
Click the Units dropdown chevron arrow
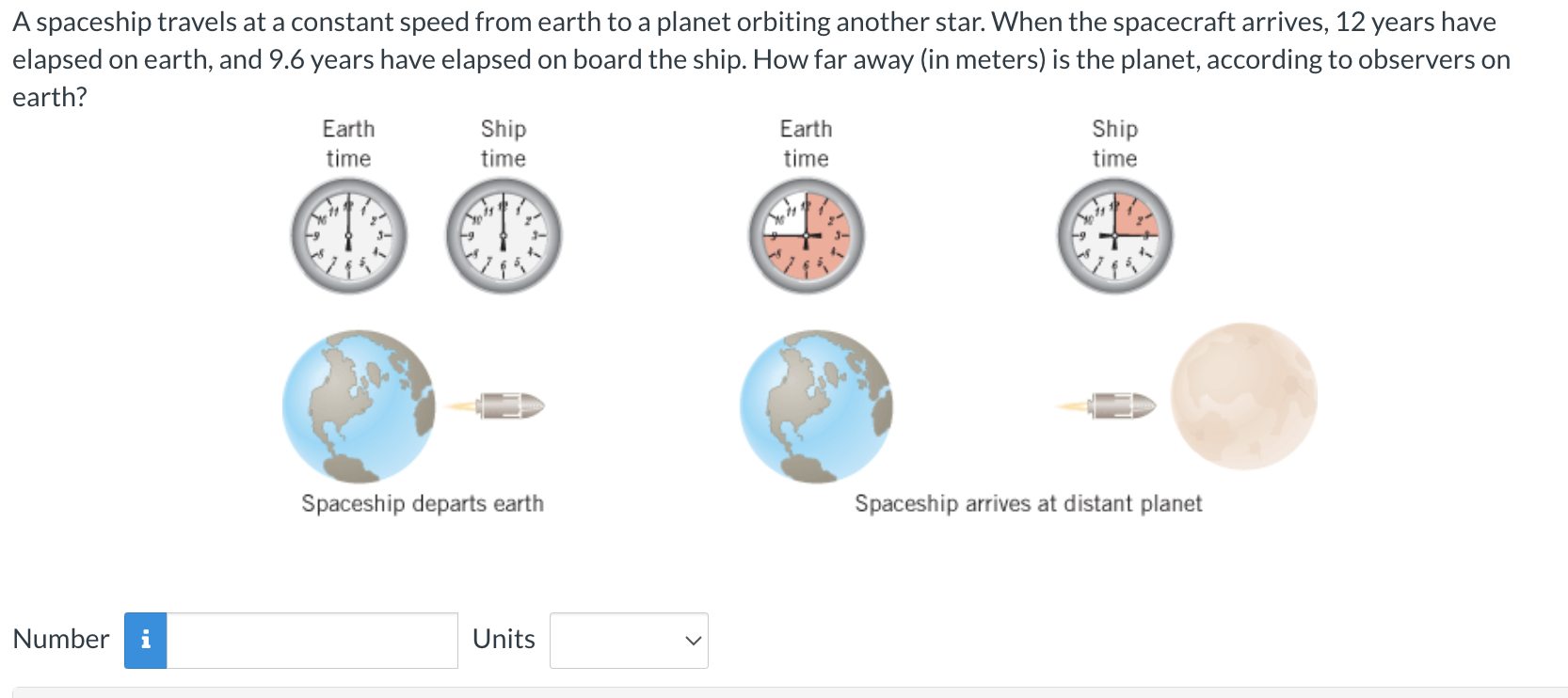pyautogui.click(x=692, y=640)
